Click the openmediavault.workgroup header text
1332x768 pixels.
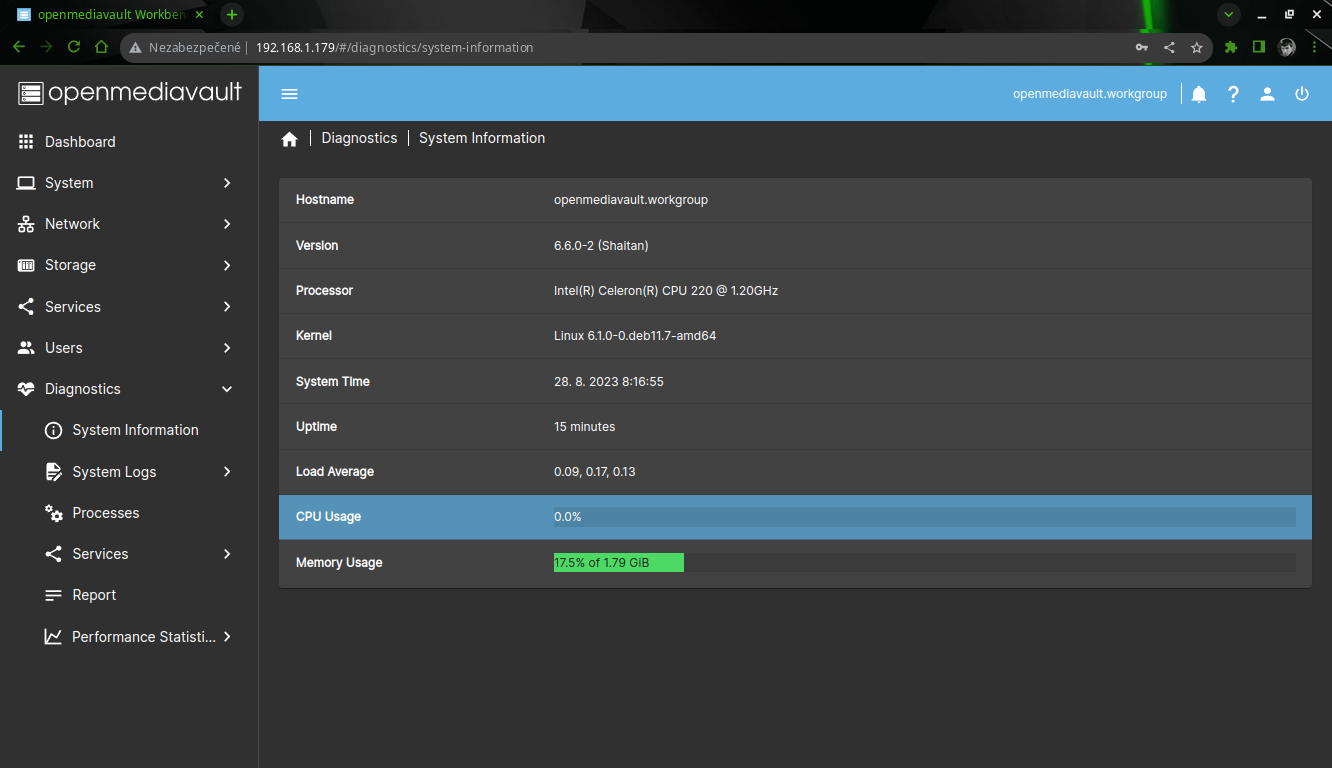tap(1090, 94)
